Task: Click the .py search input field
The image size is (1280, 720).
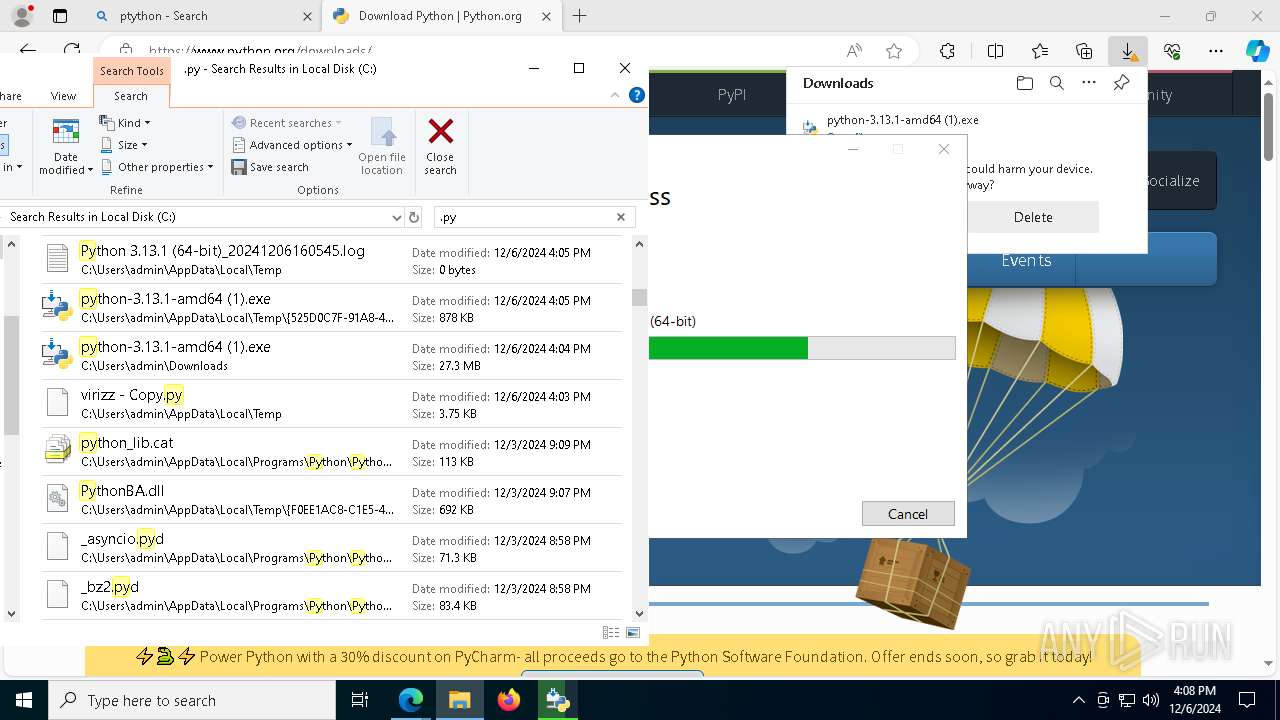Action: [524, 217]
